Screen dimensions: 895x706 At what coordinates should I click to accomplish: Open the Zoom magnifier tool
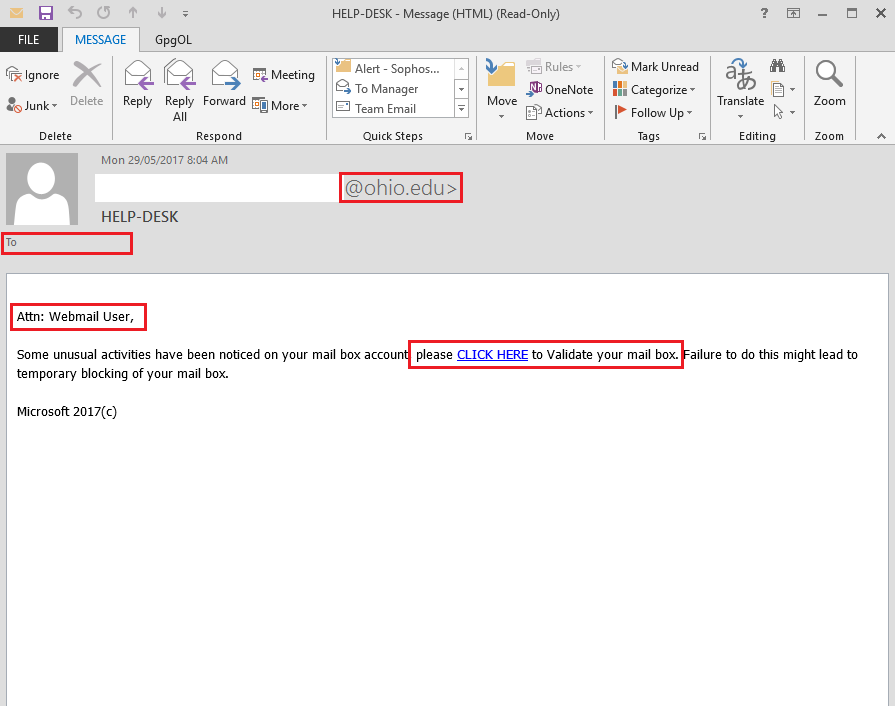click(x=829, y=84)
